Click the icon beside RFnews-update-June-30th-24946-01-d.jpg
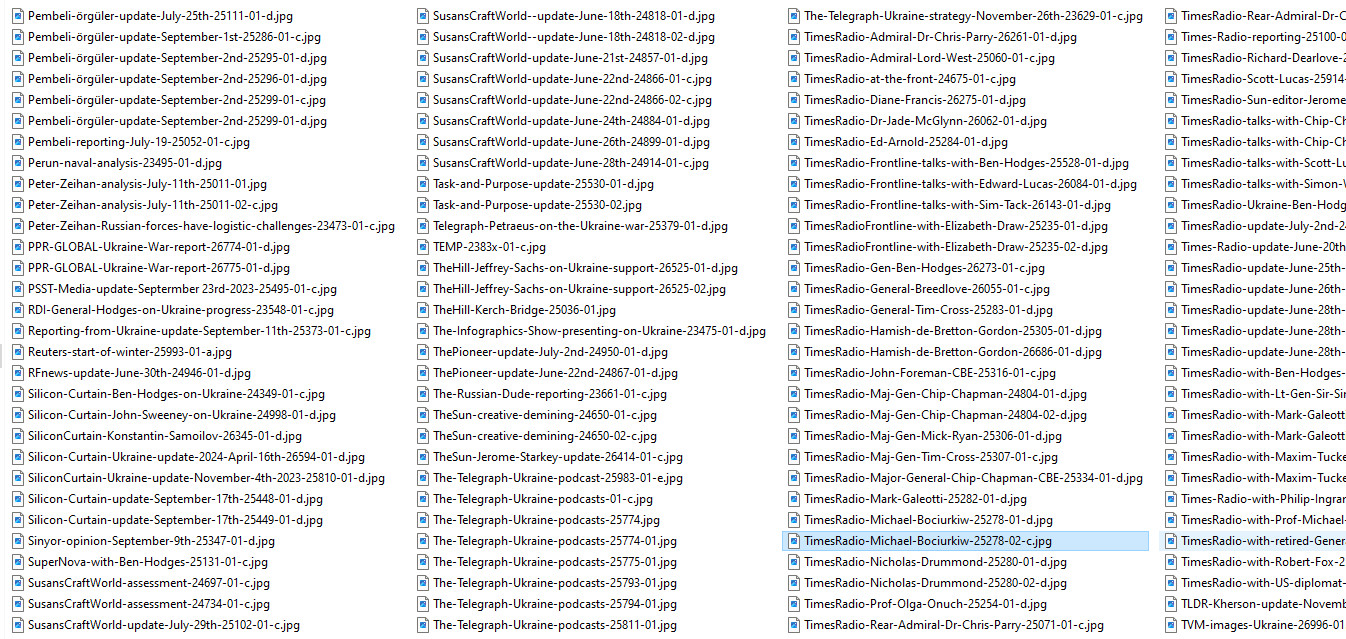This screenshot has width=1346, height=639. tap(18, 373)
